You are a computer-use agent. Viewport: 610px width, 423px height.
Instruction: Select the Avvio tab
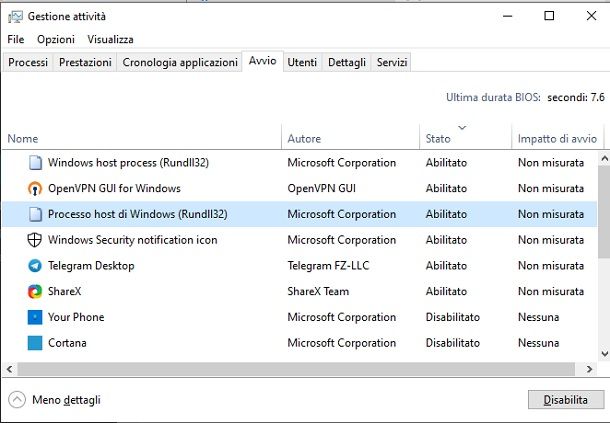point(263,61)
